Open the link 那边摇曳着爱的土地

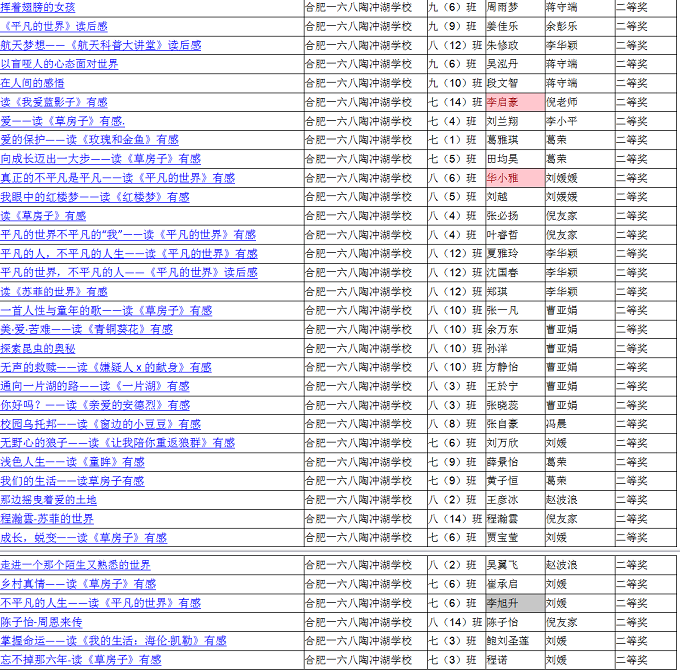pyautogui.click(x=48, y=500)
